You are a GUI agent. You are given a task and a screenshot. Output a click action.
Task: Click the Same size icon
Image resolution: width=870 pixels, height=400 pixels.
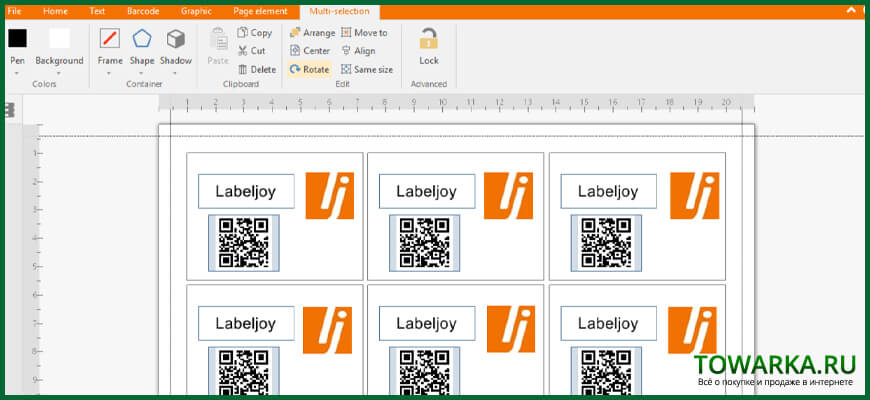coord(346,69)
